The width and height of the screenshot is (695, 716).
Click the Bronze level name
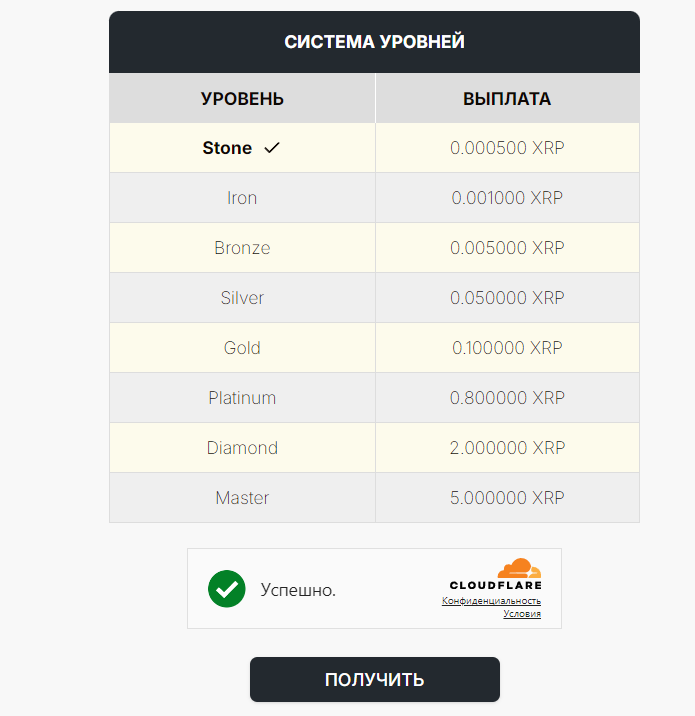tap(242, 248)
